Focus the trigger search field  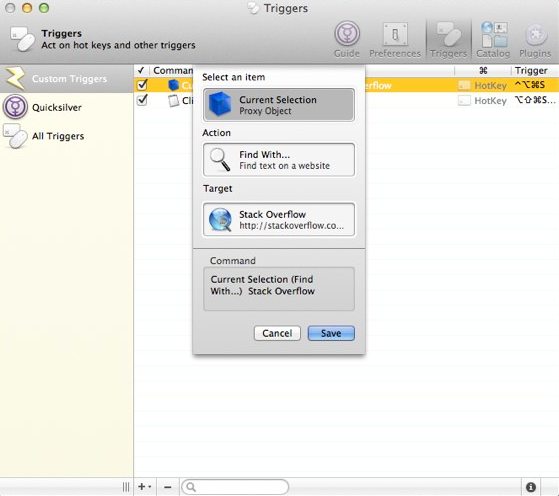235,487
